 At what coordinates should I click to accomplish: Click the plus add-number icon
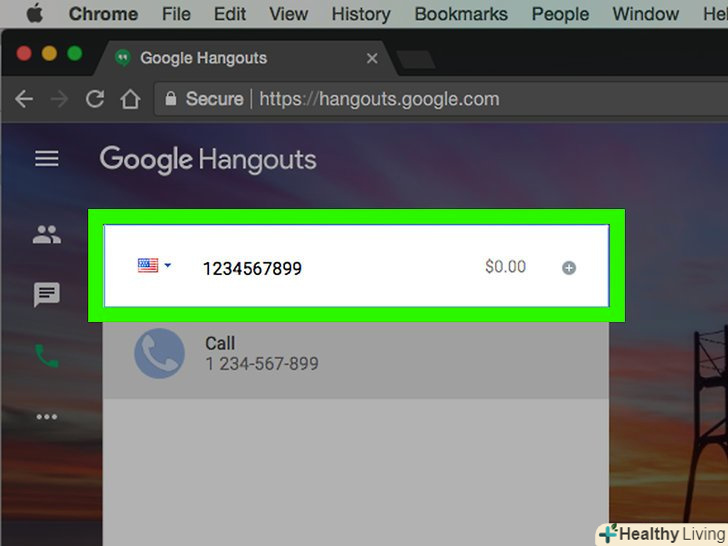point(569,267)
